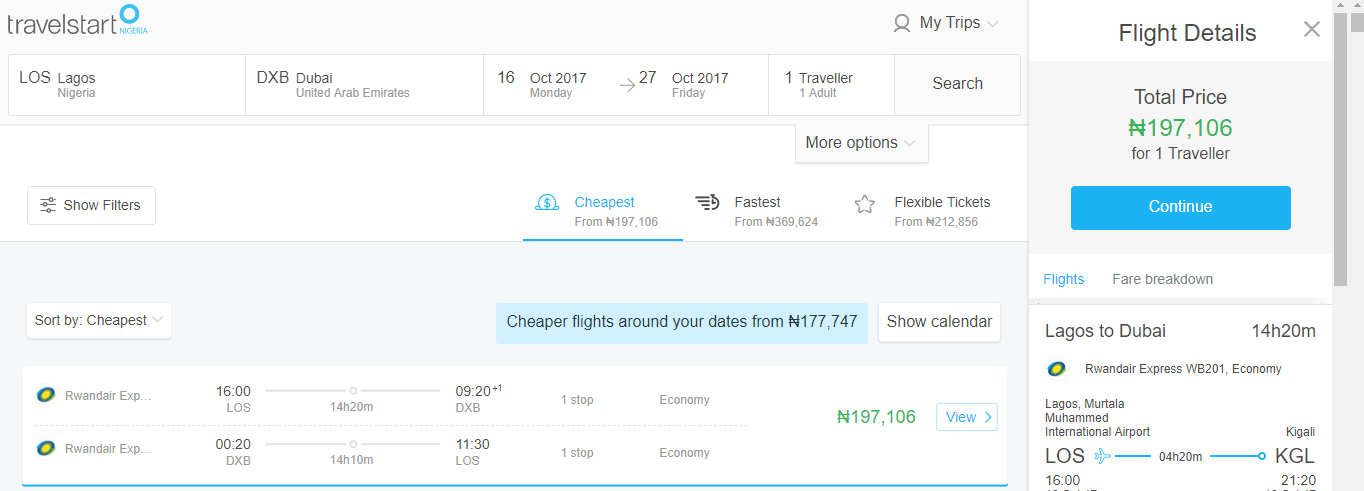Image resolution: width=1364 pixels, height=491 pixels.
Task: Expand the More options dropdown
Action: tap(861, 143)
